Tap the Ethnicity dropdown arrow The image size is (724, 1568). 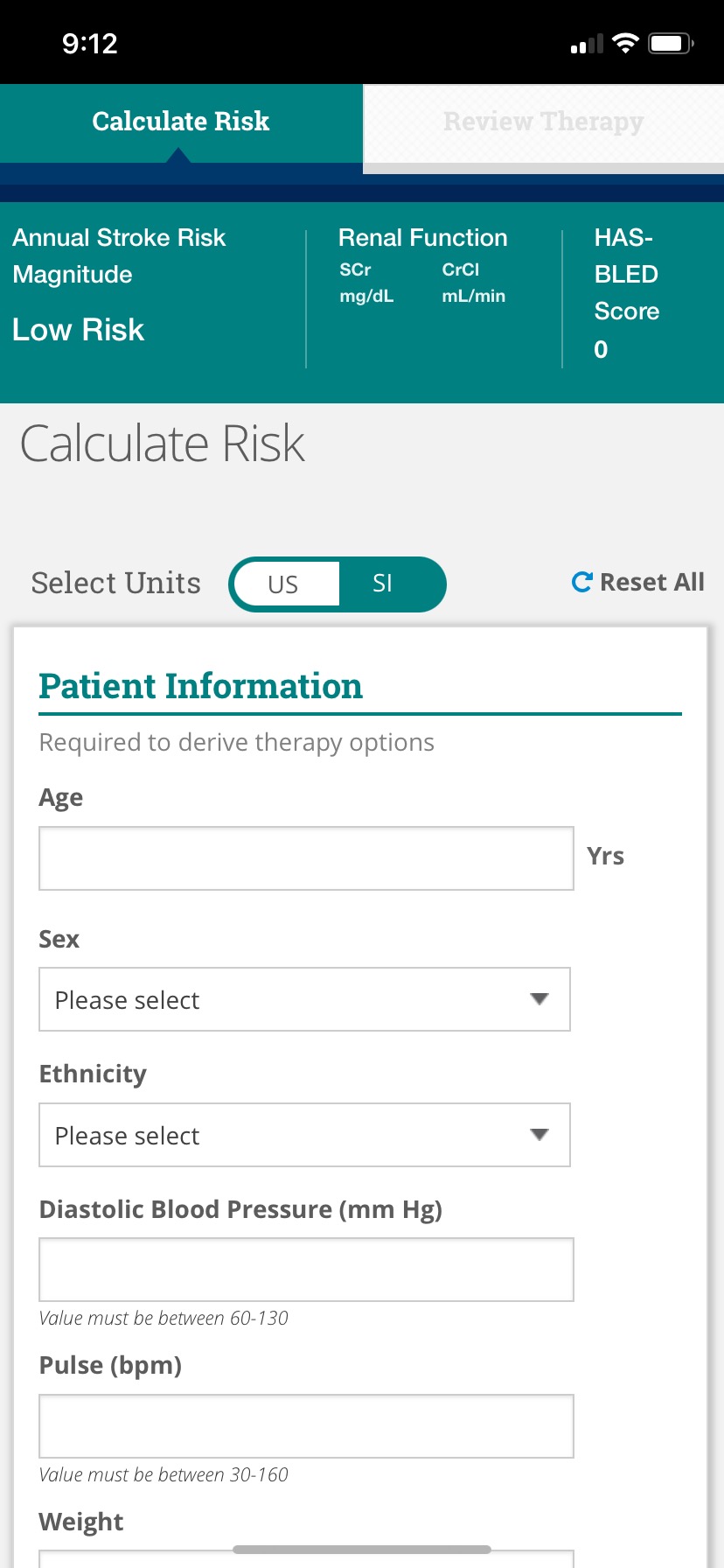(540, 1135)
